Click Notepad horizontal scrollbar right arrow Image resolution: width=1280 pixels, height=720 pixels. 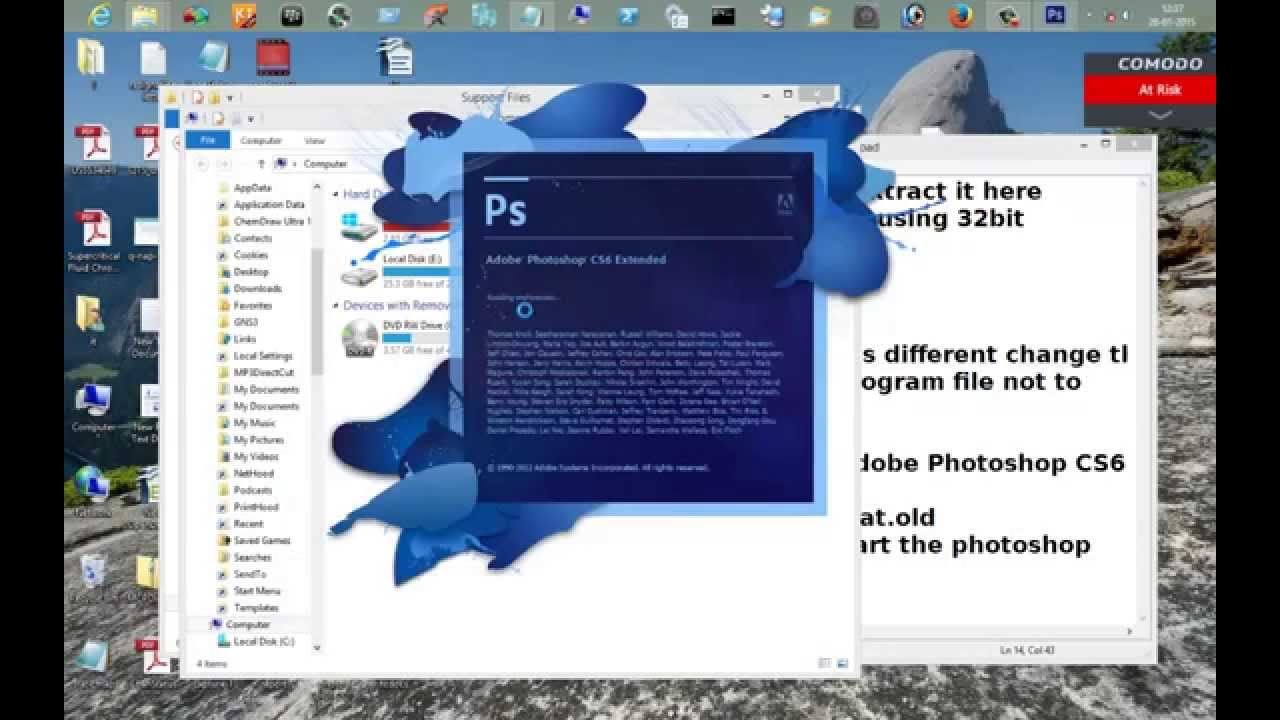coord(1131,632)
